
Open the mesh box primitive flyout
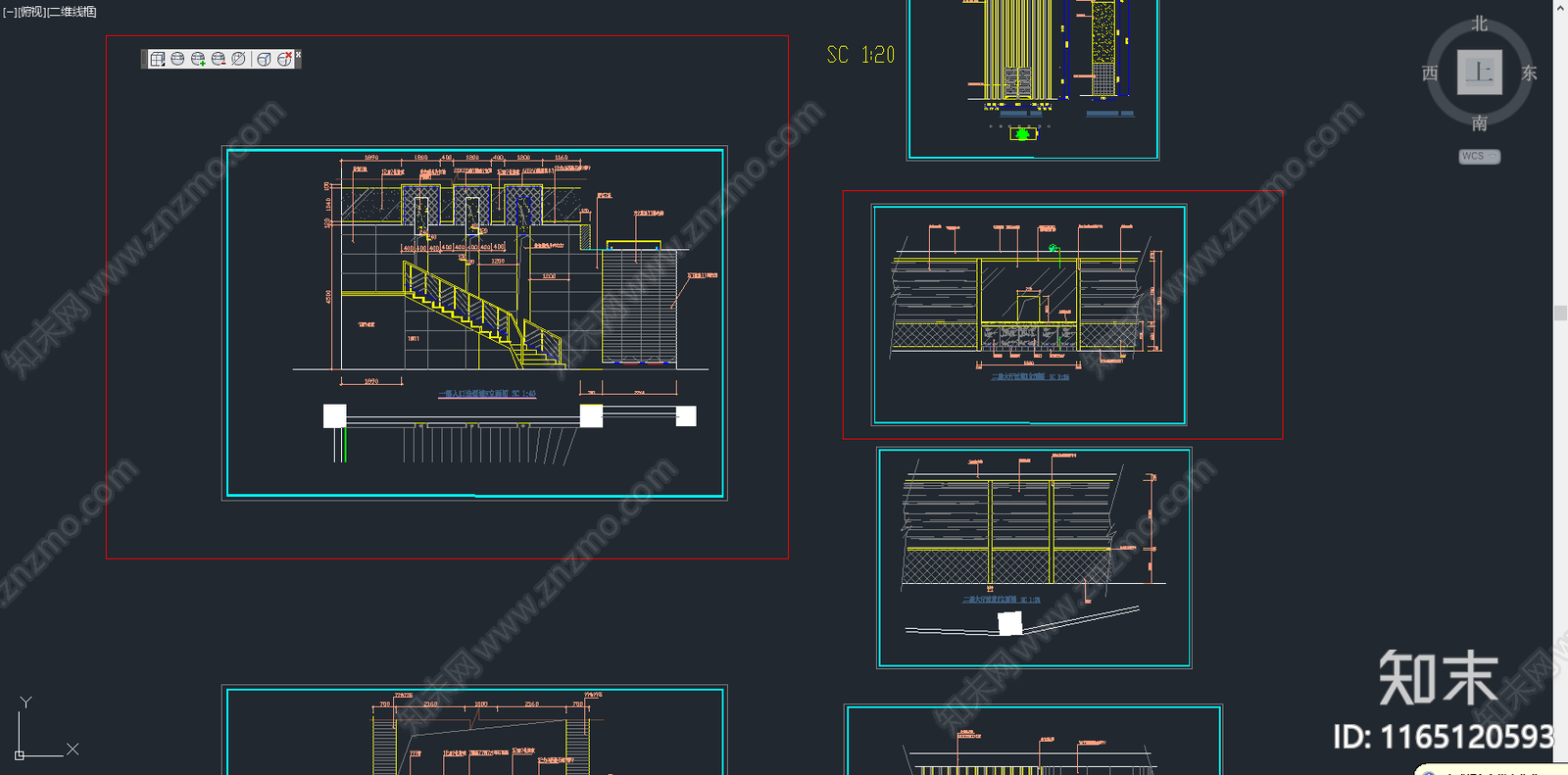157,60
